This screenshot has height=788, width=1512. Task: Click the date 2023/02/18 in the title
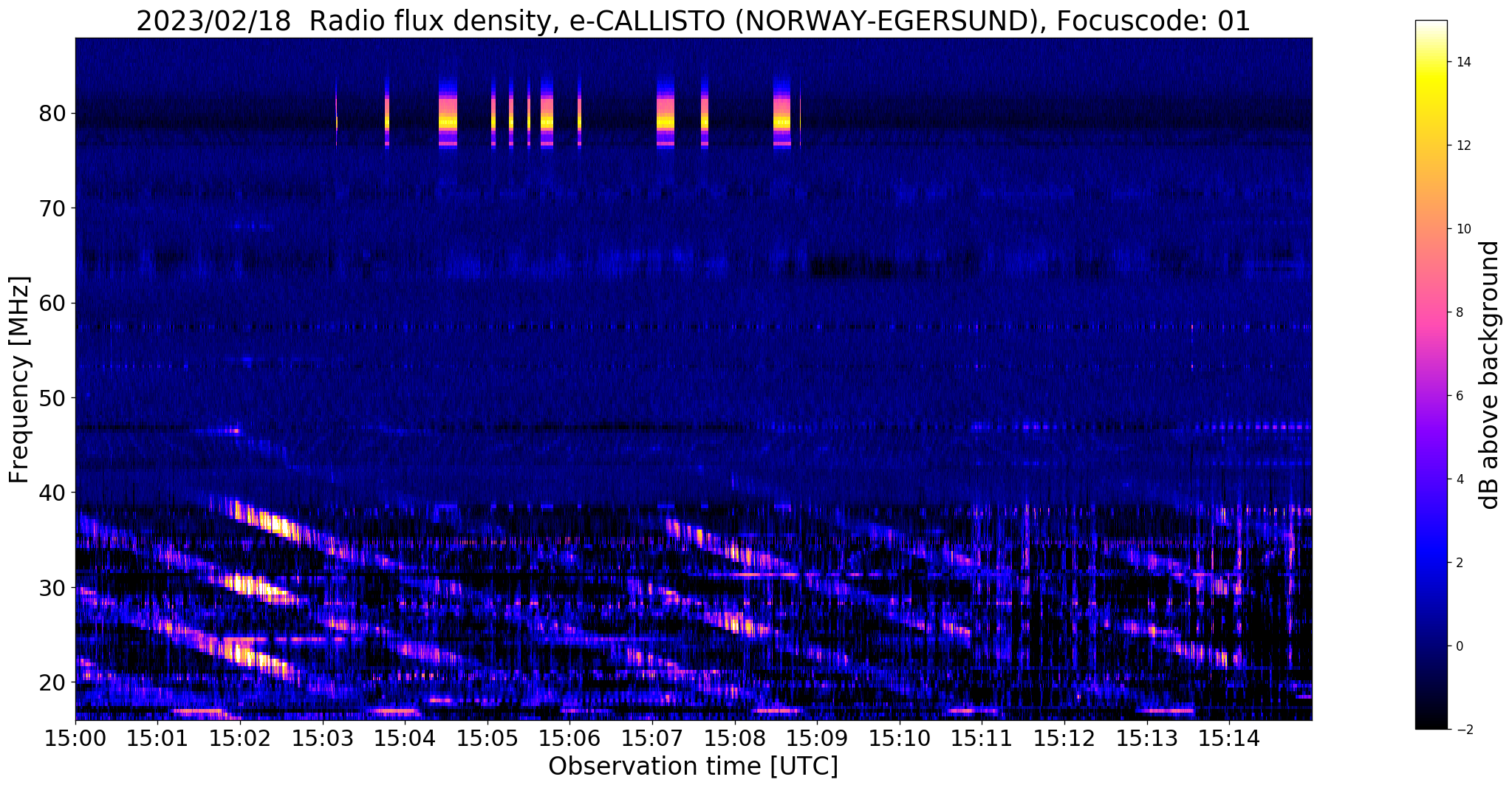click(x=214, y=21)
